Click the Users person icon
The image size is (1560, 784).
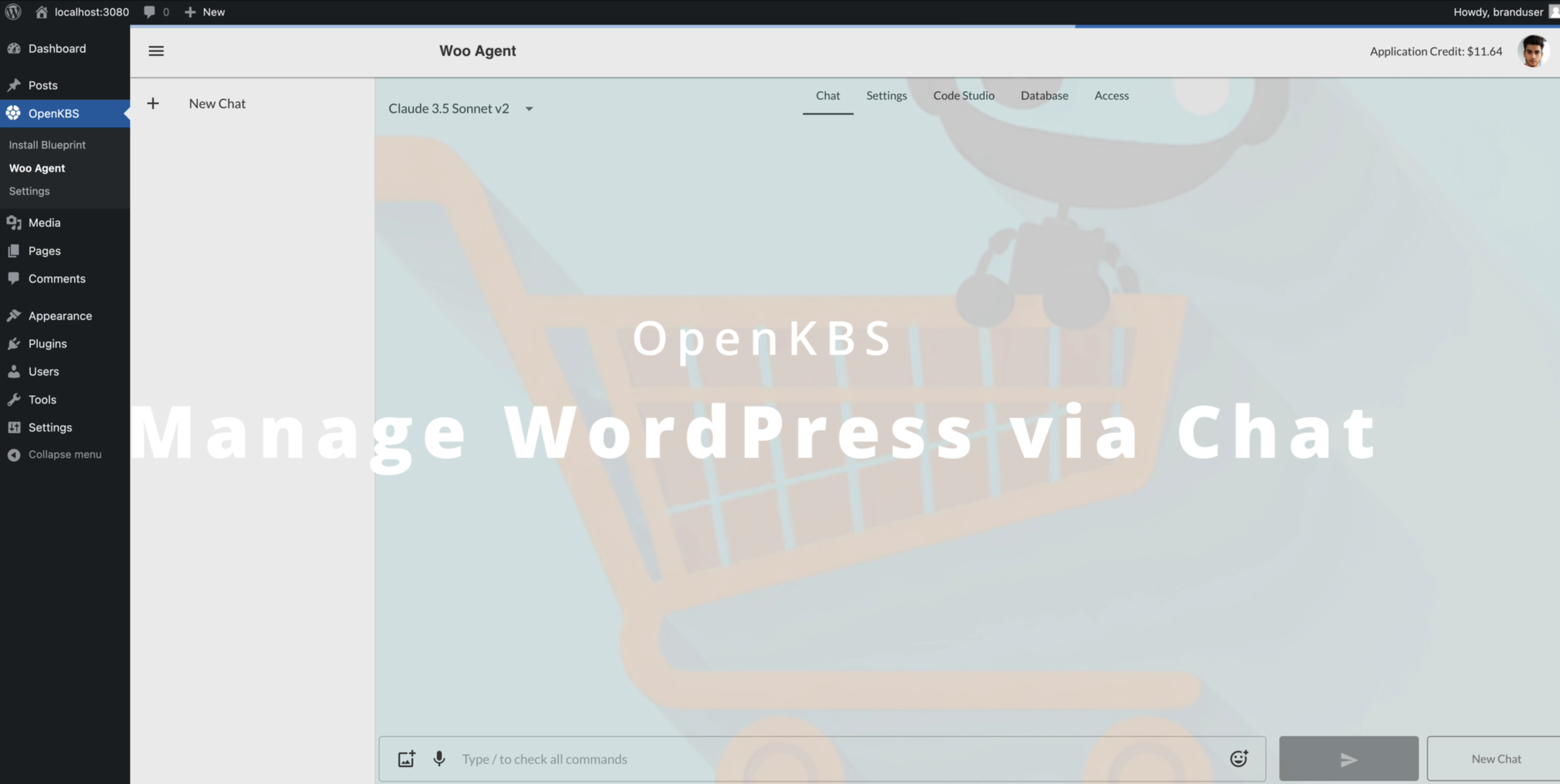click(14, 372)
